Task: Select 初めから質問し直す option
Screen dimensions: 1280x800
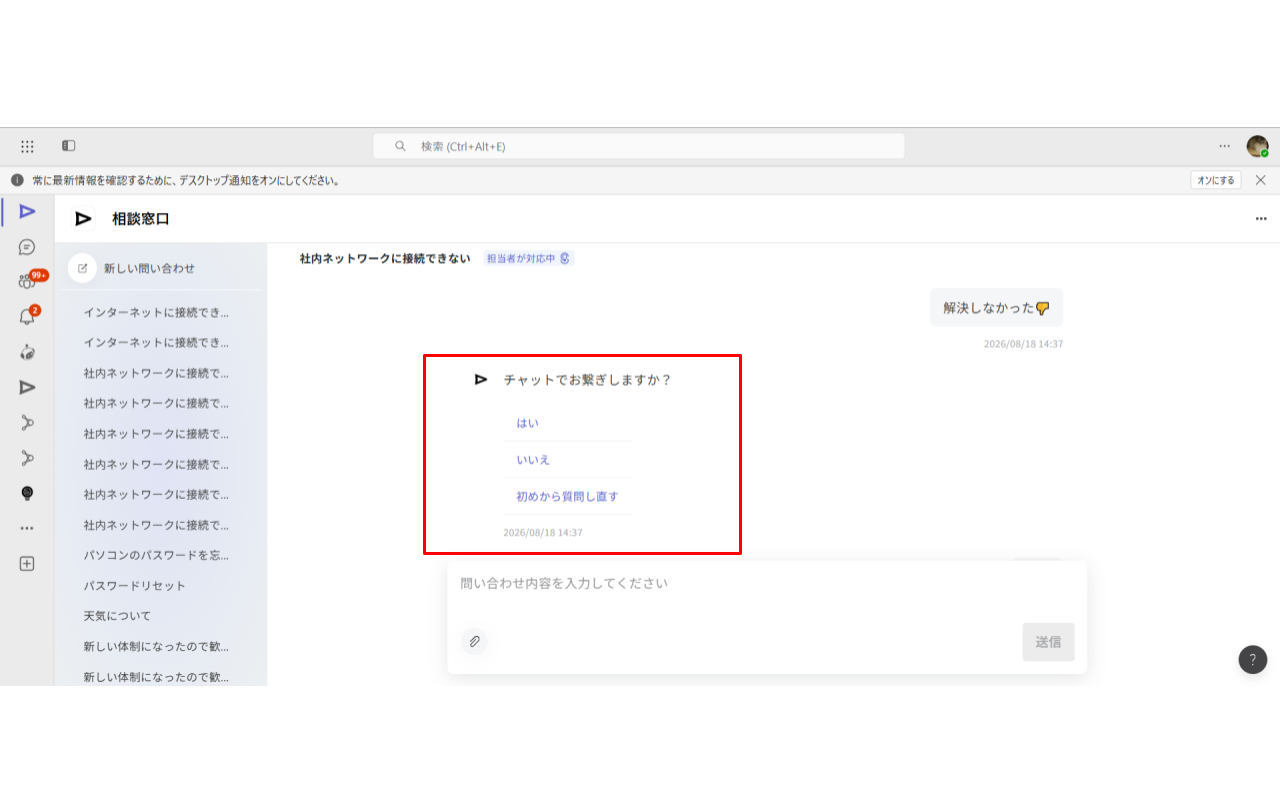Action: (x=567, y=496)
